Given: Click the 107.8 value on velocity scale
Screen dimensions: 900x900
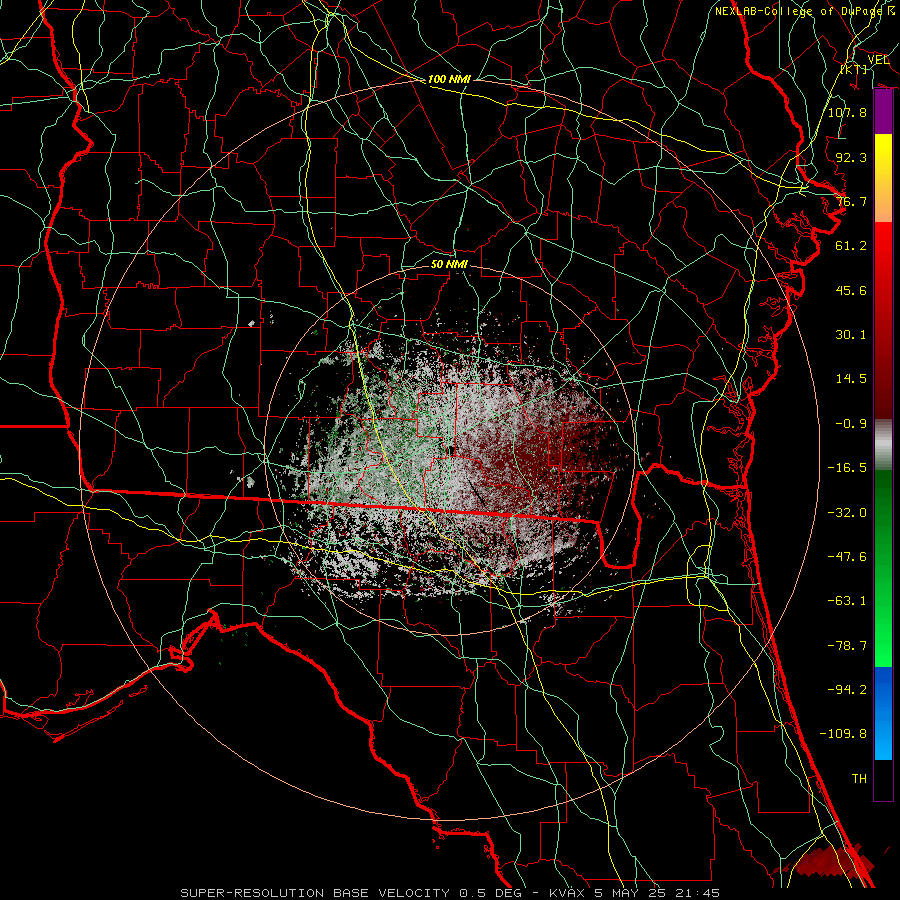Looking at the screenshot, I should point(847,112).
